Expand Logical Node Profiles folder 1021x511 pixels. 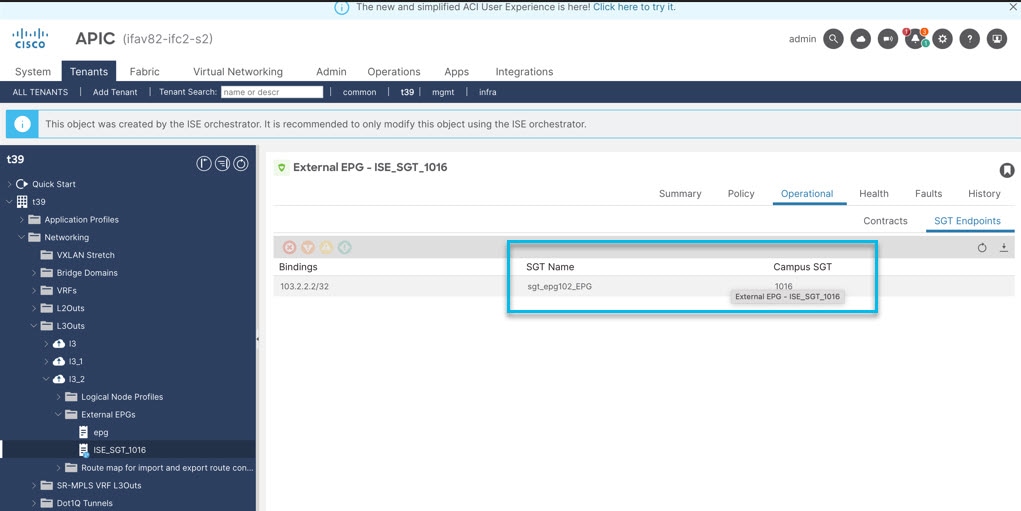tap(59, 396)
